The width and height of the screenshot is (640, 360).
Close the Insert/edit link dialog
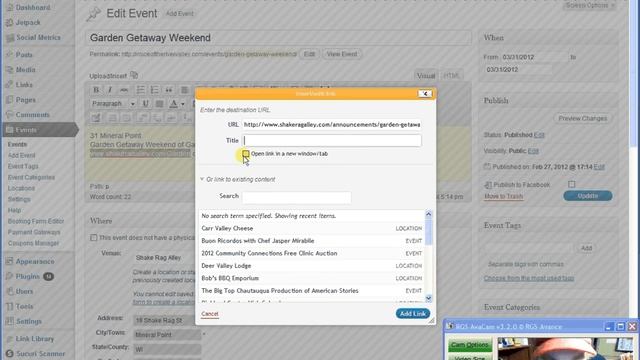tap(425, 93)
